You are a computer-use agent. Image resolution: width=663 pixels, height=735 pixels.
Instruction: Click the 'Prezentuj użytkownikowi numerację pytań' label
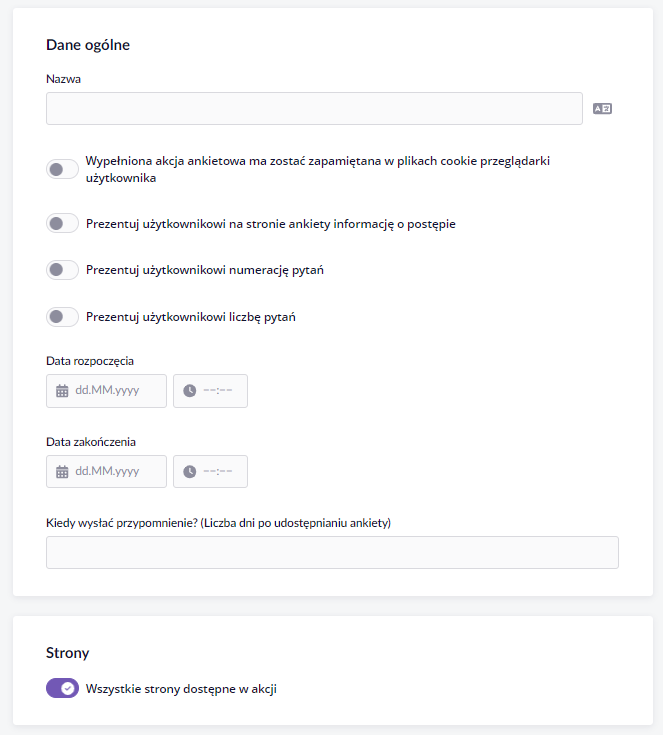pos(205,270)
